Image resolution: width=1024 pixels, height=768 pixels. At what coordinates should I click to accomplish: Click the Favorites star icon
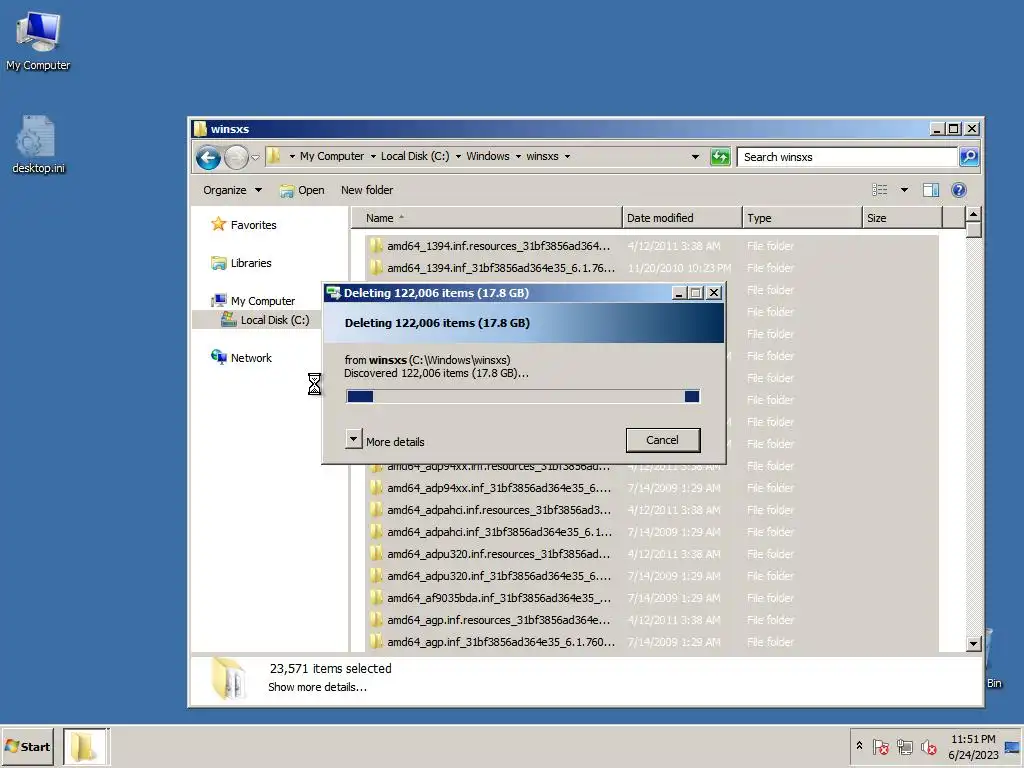pyautogui.click(x=219, y=224)
